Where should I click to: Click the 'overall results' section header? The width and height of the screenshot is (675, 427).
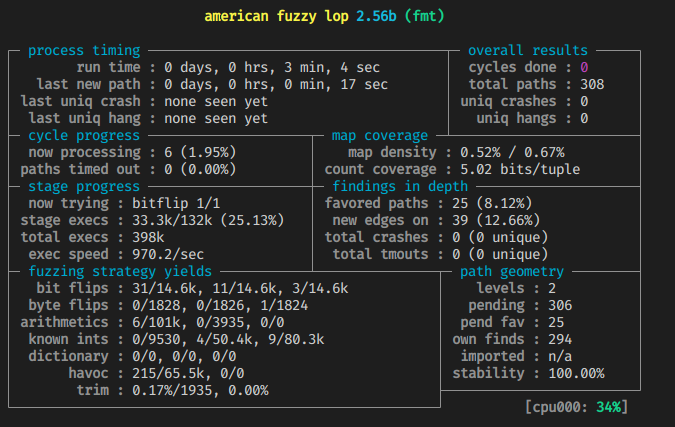pyautogui.click(x=528, y=50)
